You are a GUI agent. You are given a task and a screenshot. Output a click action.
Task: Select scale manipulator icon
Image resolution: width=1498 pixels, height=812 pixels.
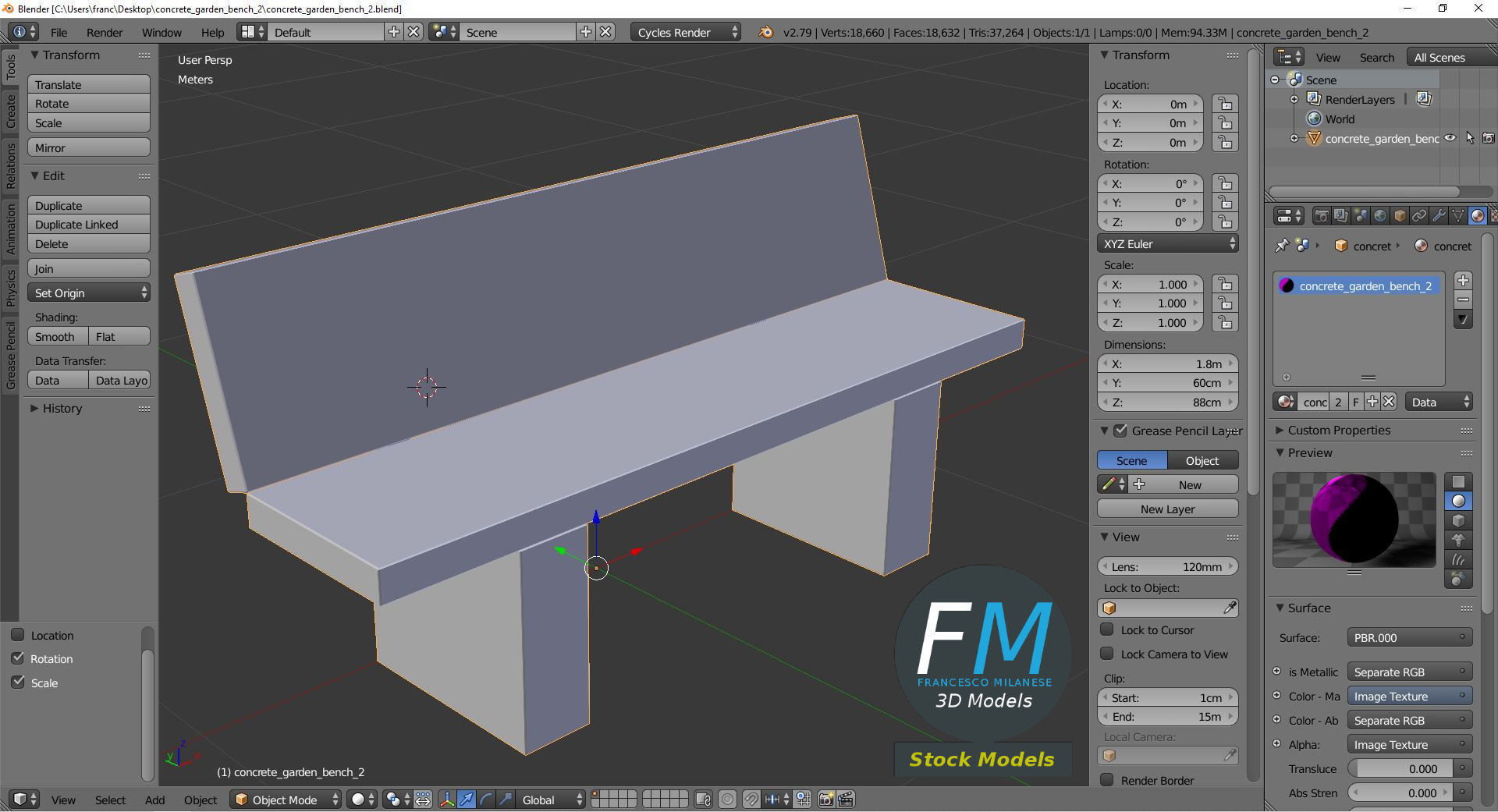pyautogui.click(x=506, y=800)
